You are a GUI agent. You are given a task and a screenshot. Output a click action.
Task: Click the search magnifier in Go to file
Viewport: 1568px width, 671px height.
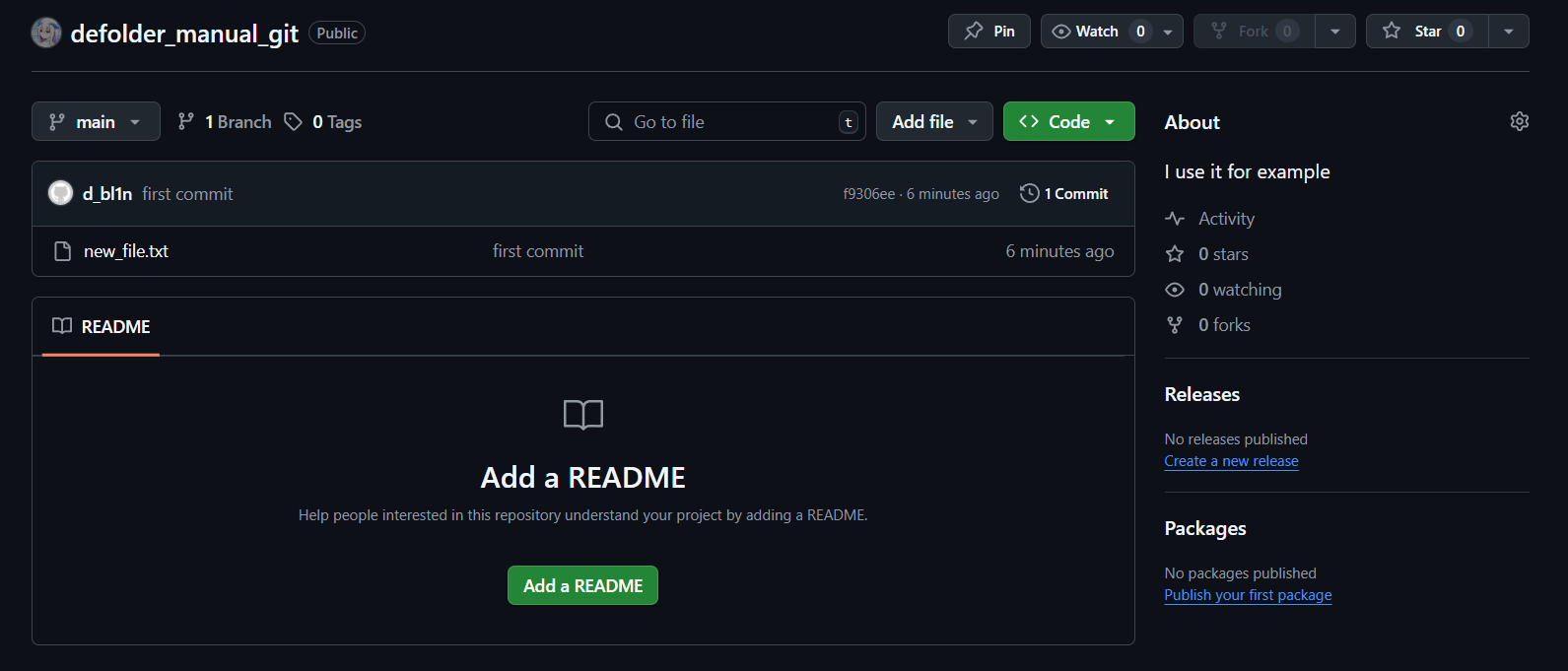[x=613, y=122]
